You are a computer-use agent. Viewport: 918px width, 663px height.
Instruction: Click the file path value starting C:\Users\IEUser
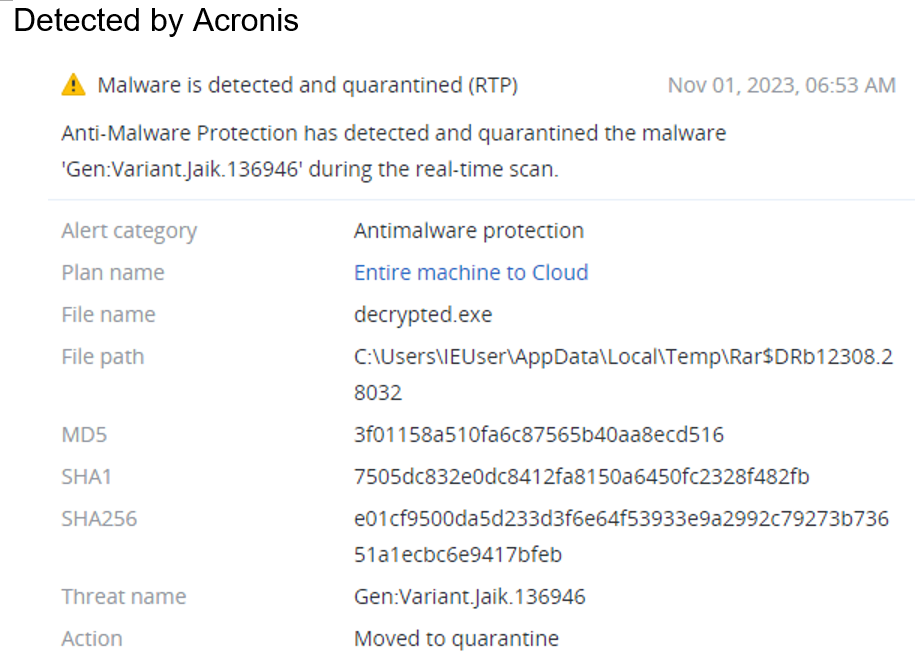623,374
